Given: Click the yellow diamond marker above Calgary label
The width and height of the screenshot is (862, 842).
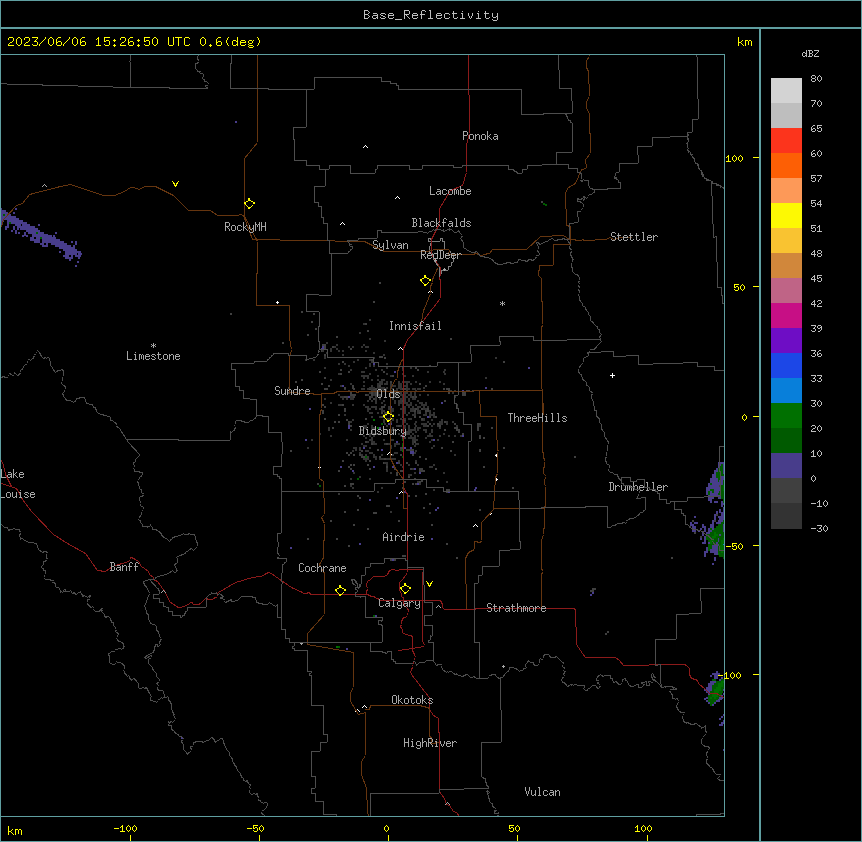Looking at the screenshot, I should tap(405, 589).
